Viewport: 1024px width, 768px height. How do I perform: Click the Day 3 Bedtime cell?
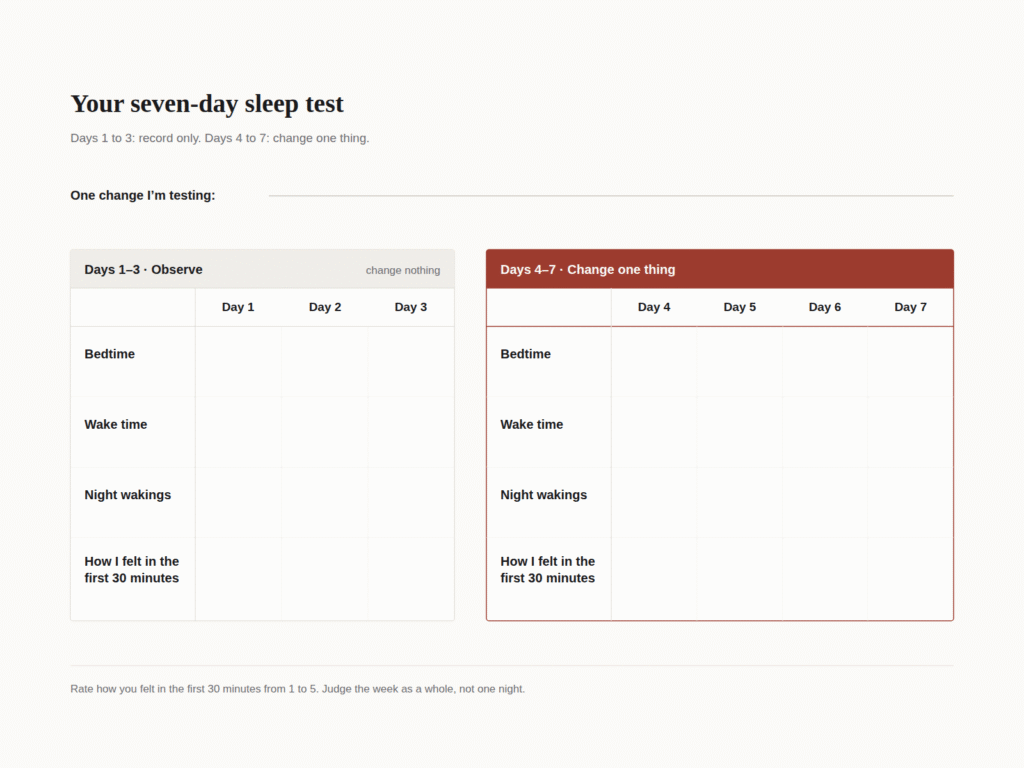pyautogui.click(x=411, y=362)
